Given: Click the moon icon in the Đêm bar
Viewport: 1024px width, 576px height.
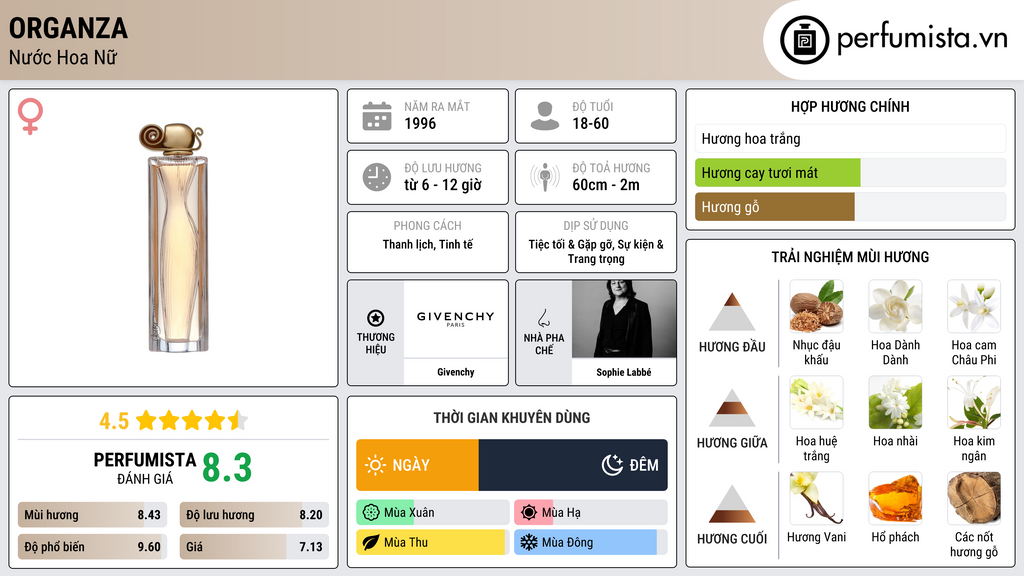Looking at the screenshot, I should pyautogui.click(x=612, y=465).
